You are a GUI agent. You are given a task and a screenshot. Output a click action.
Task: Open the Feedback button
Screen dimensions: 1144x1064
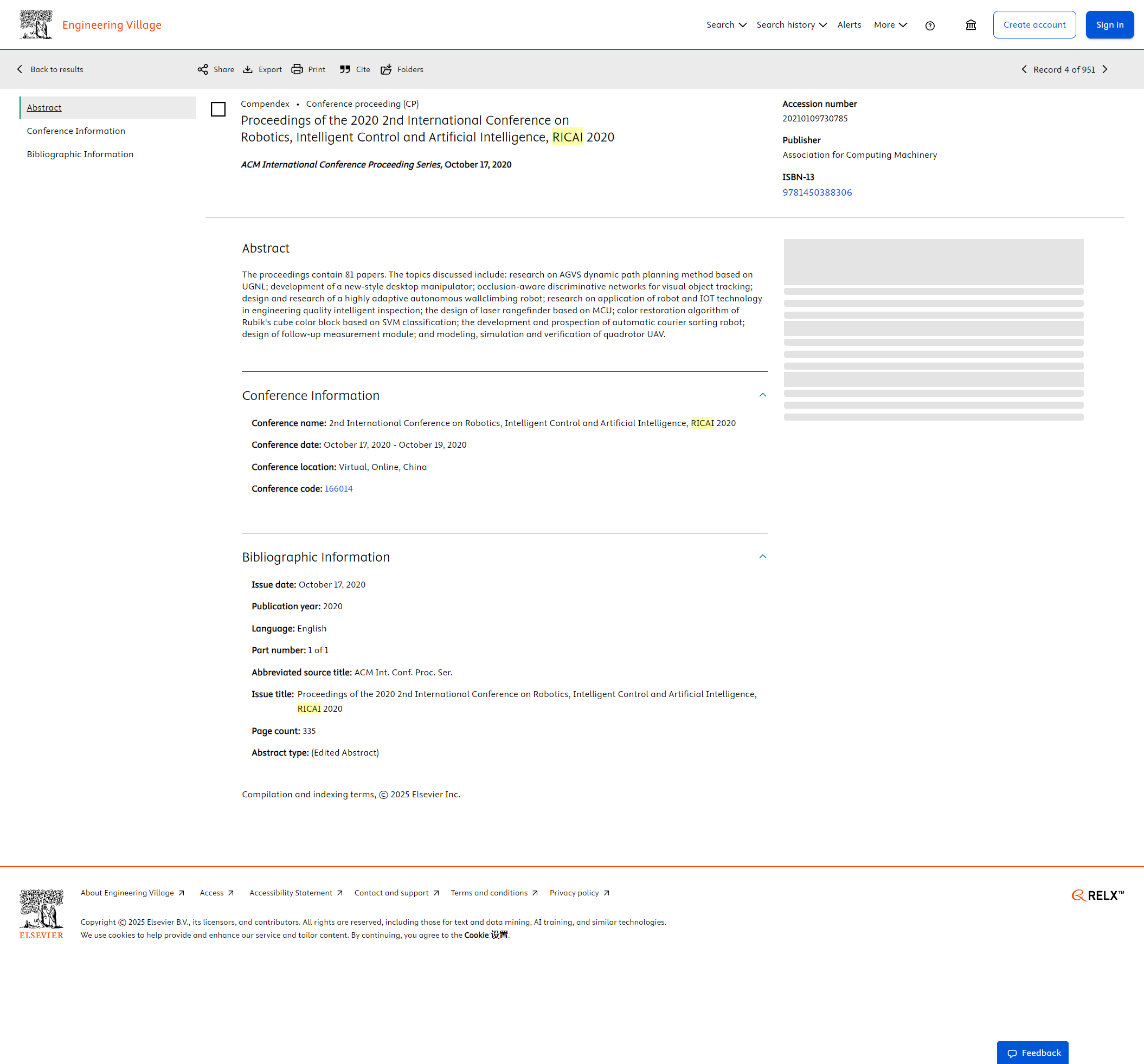pos(1032,1053)
